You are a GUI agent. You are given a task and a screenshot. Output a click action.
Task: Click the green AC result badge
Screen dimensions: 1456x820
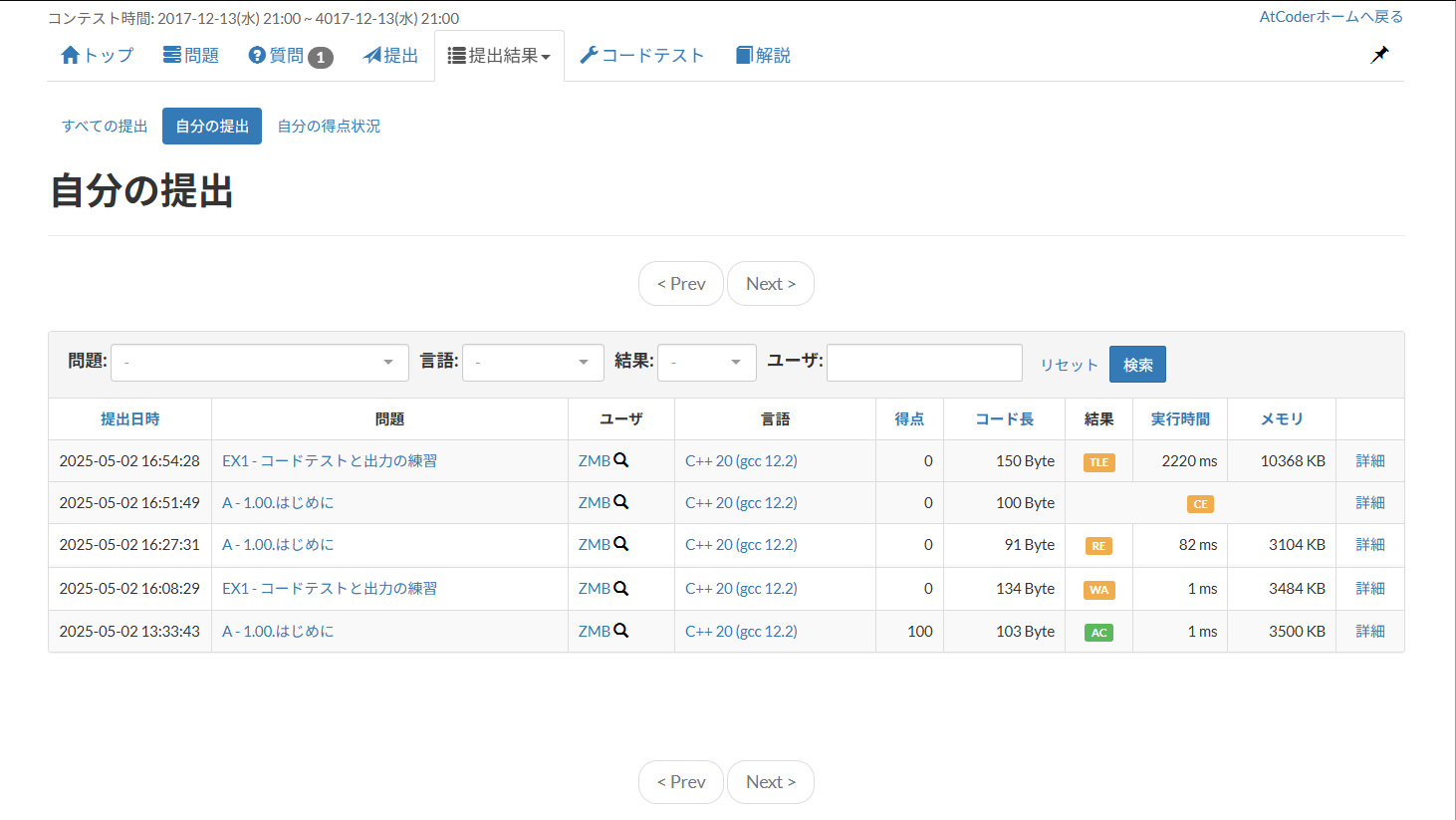(1098, 633)
